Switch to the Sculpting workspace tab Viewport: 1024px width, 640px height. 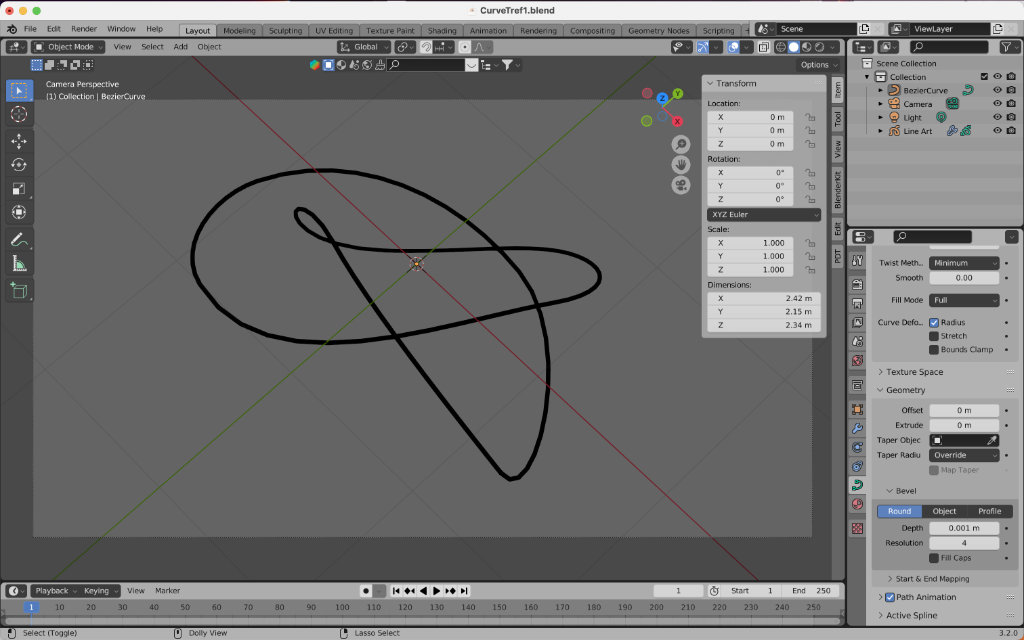click(x=285, y=30)
